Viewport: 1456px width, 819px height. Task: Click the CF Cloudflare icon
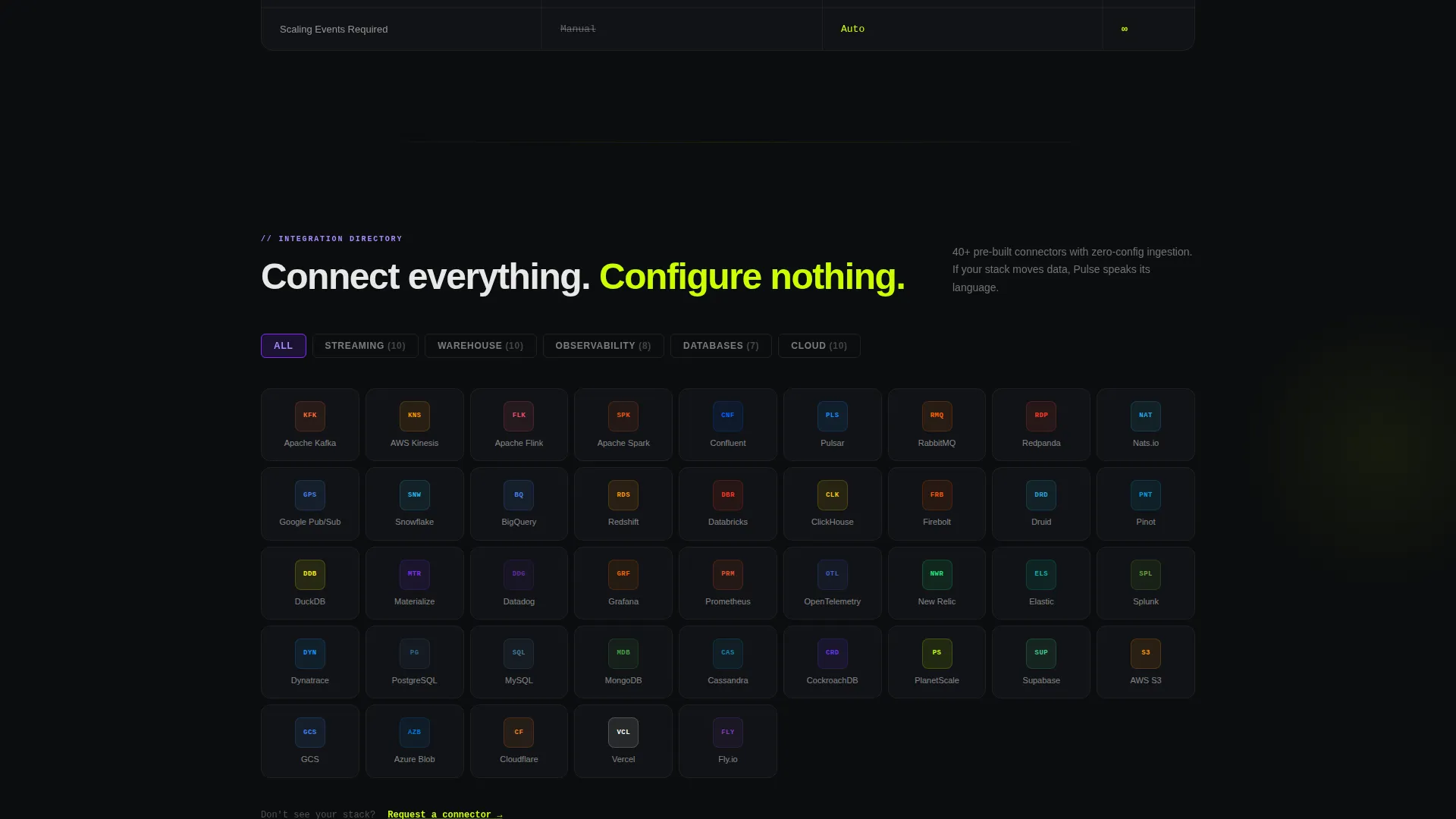pos(519,733)
